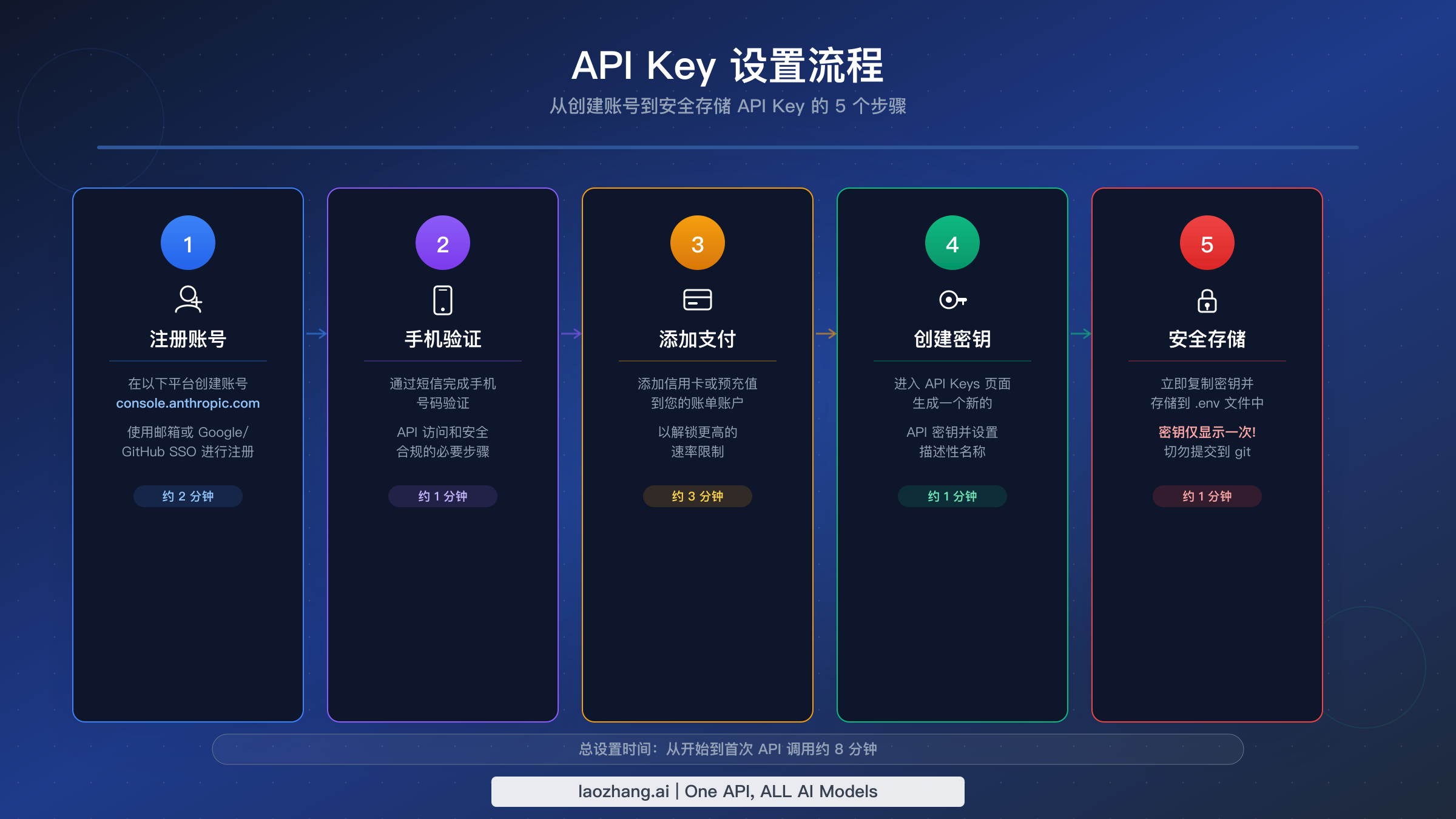Click the green circle numbered 4
1456x819 pixels.
(952, 242)
